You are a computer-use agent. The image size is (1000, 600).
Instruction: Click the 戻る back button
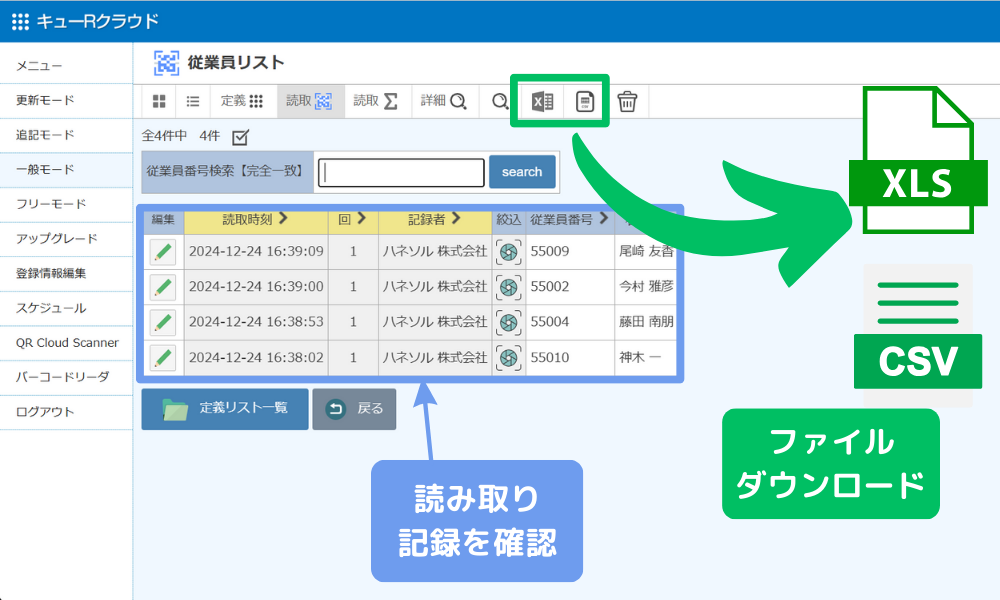pos(355,409)
